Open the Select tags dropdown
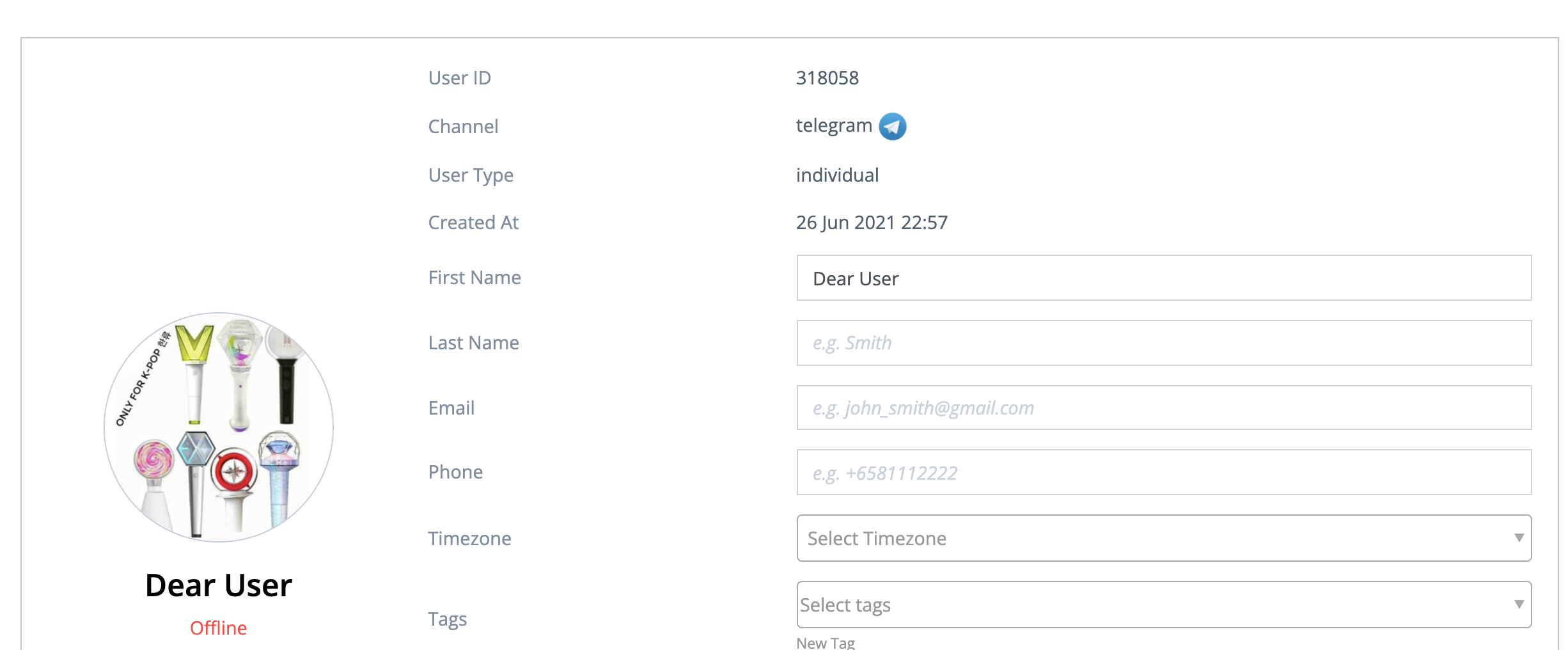The image size is (1568, 650). click(x=1151, y=605)
